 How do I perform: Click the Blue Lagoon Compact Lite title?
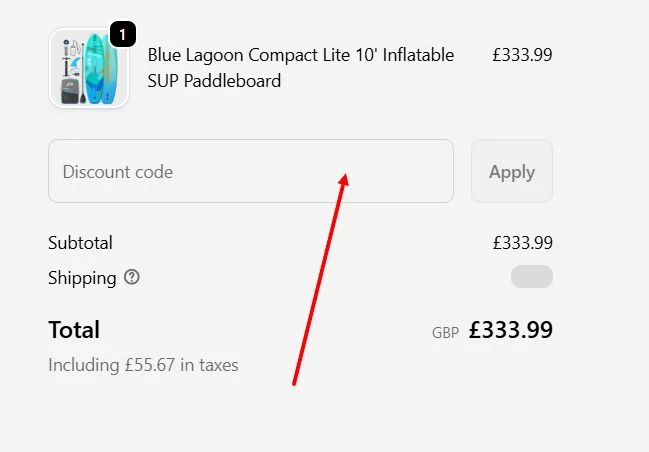[x=300, y=55]
